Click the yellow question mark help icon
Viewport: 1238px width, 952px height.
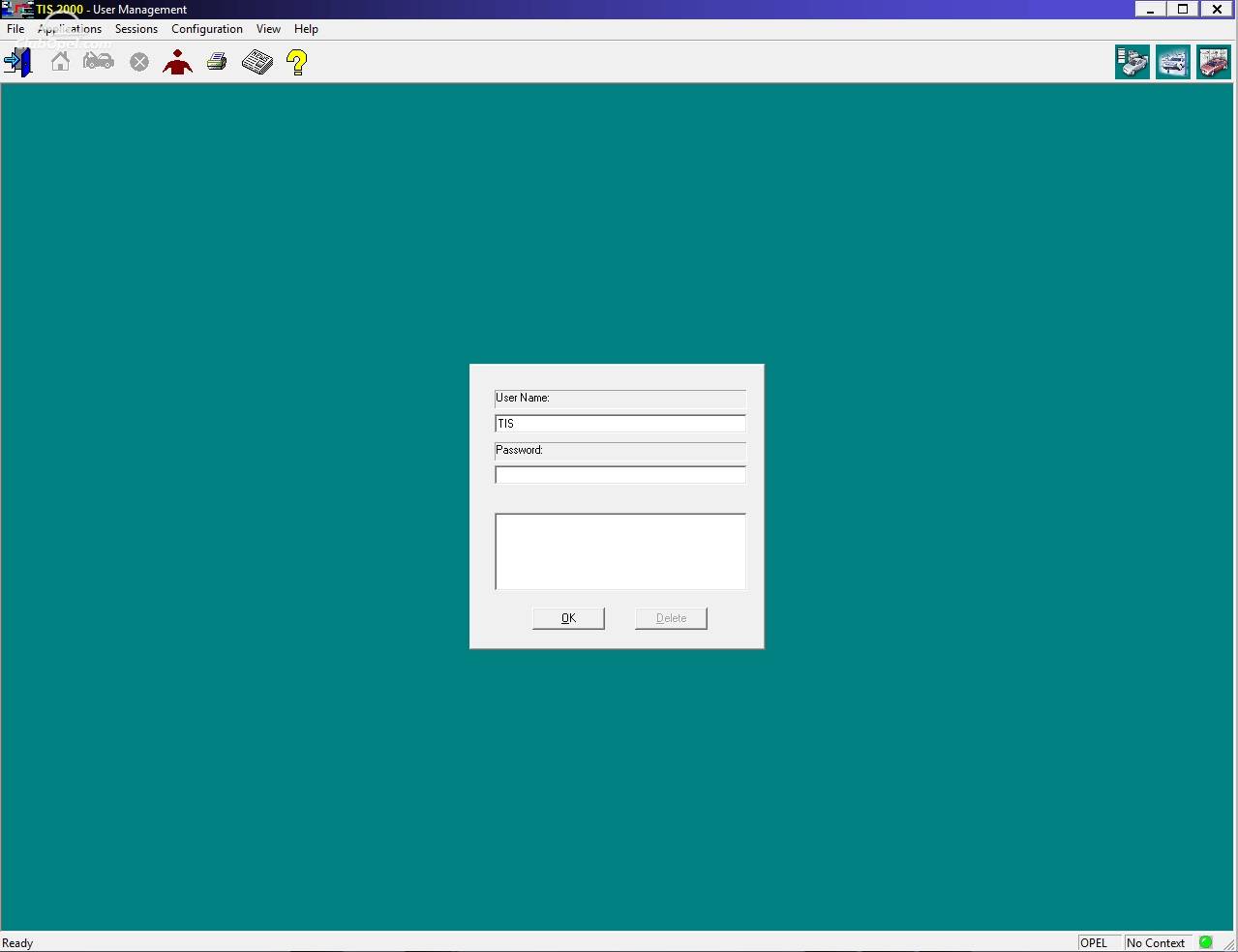[297, 63]
